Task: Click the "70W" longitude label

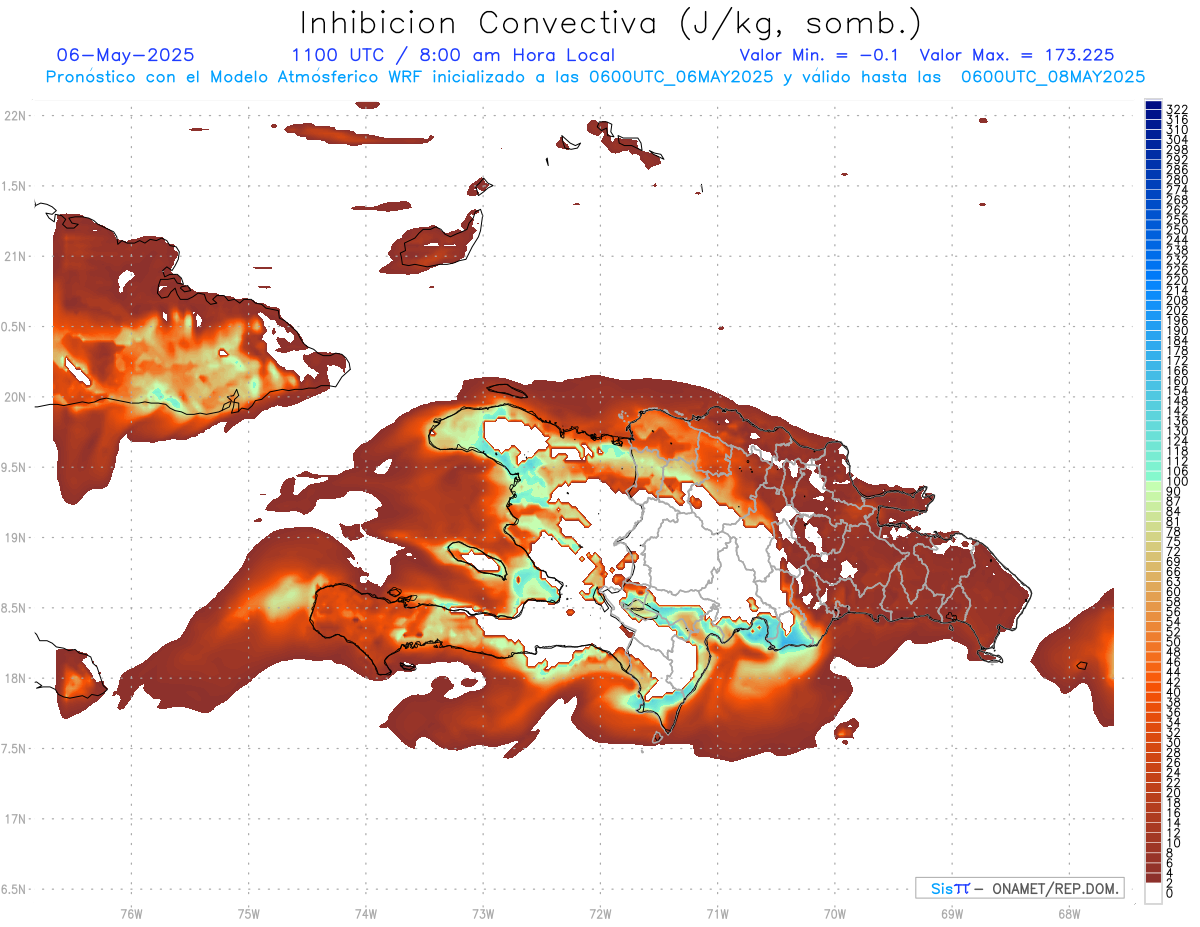Action: [835, 912]
